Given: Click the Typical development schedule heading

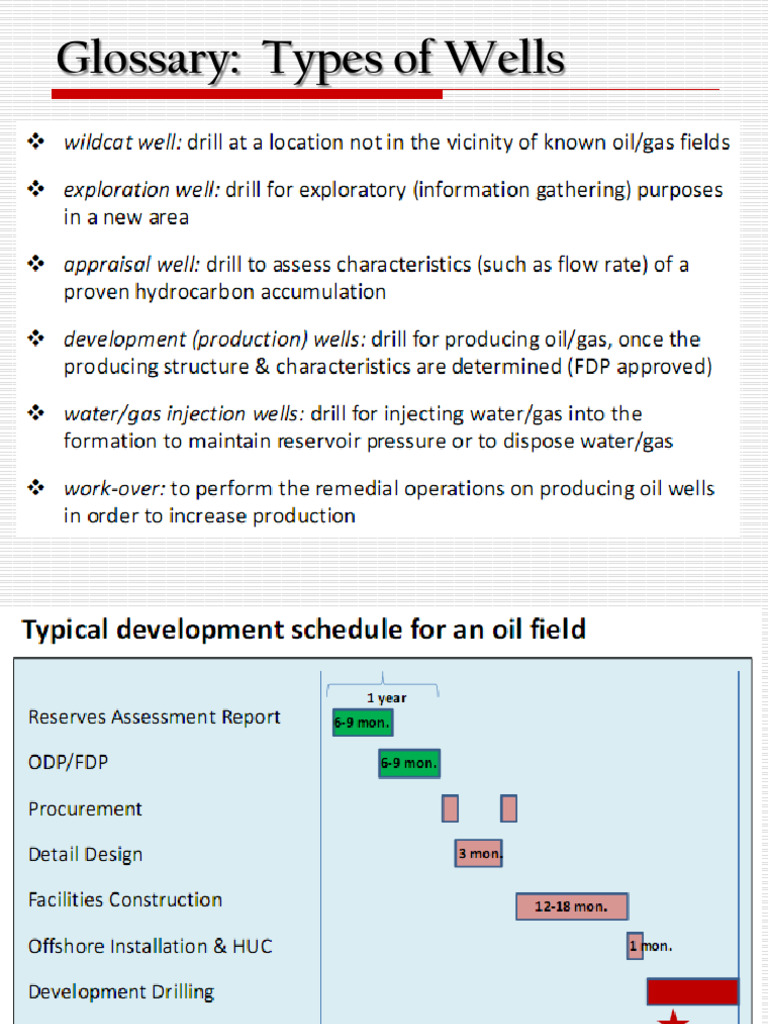Looking at the screenshot, I should [x=304, y=630].
